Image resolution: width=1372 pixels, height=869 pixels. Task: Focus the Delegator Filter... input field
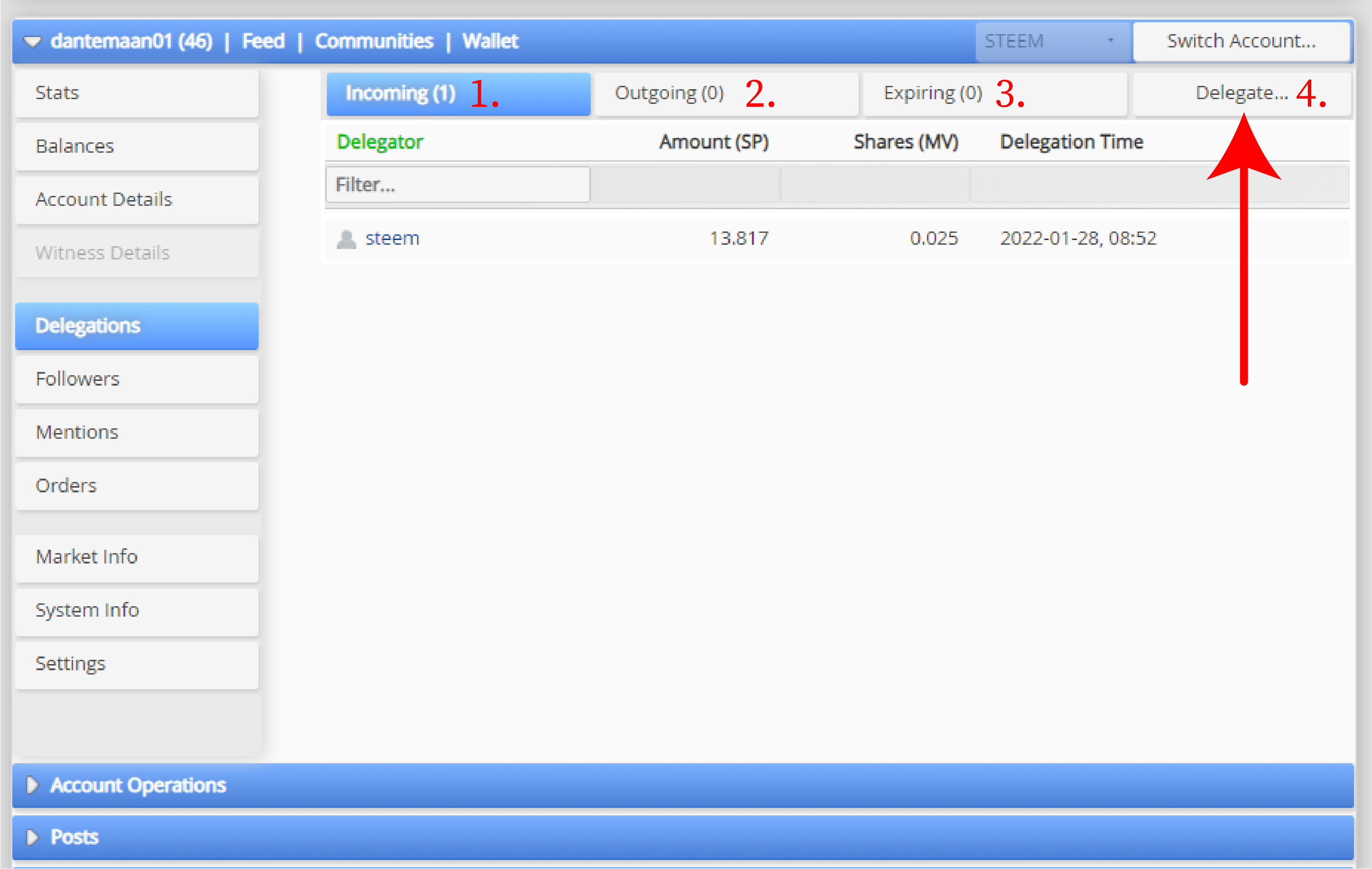coord(457,185)
